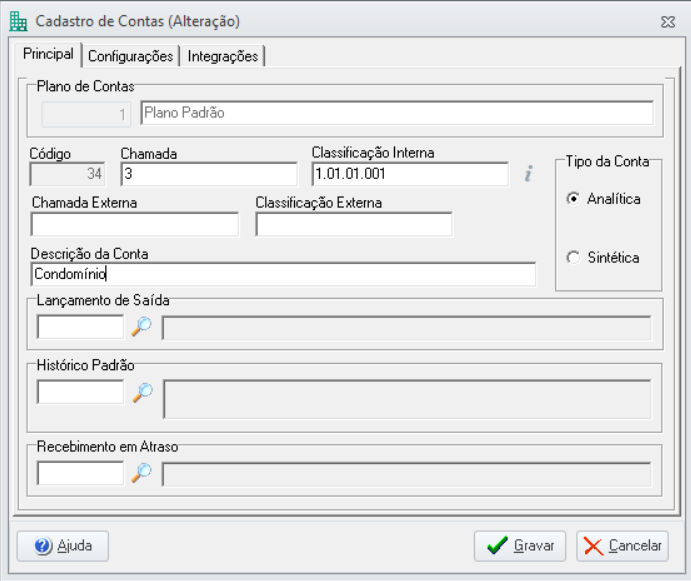Select the Principal tab
The image size is (691, 581).
tap(48, 54)
